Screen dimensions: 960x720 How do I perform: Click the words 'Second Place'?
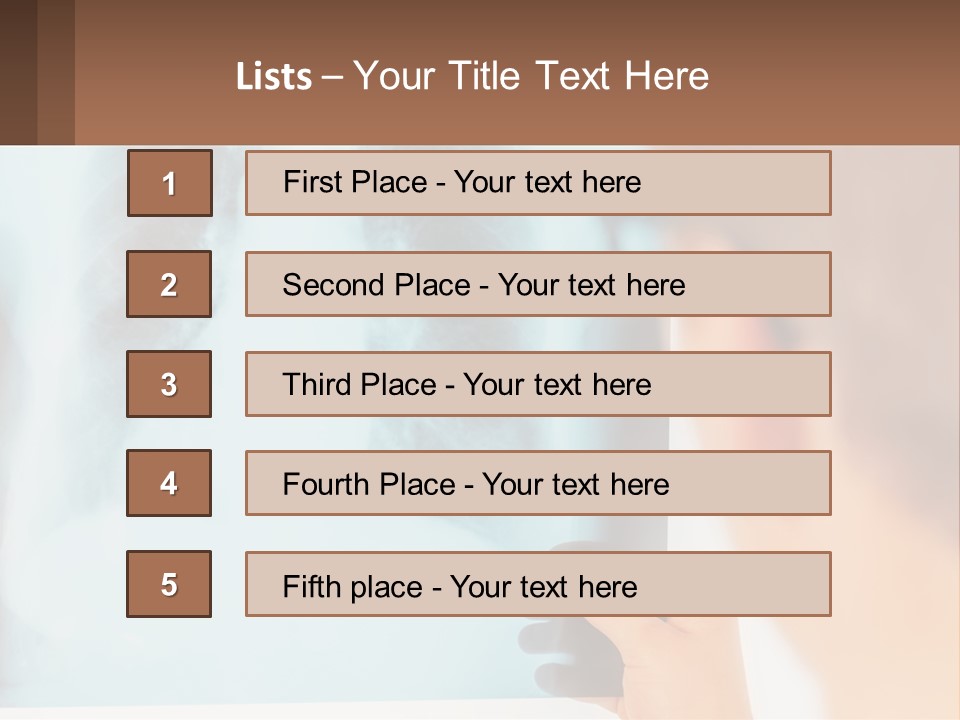[x=377, y=285]
